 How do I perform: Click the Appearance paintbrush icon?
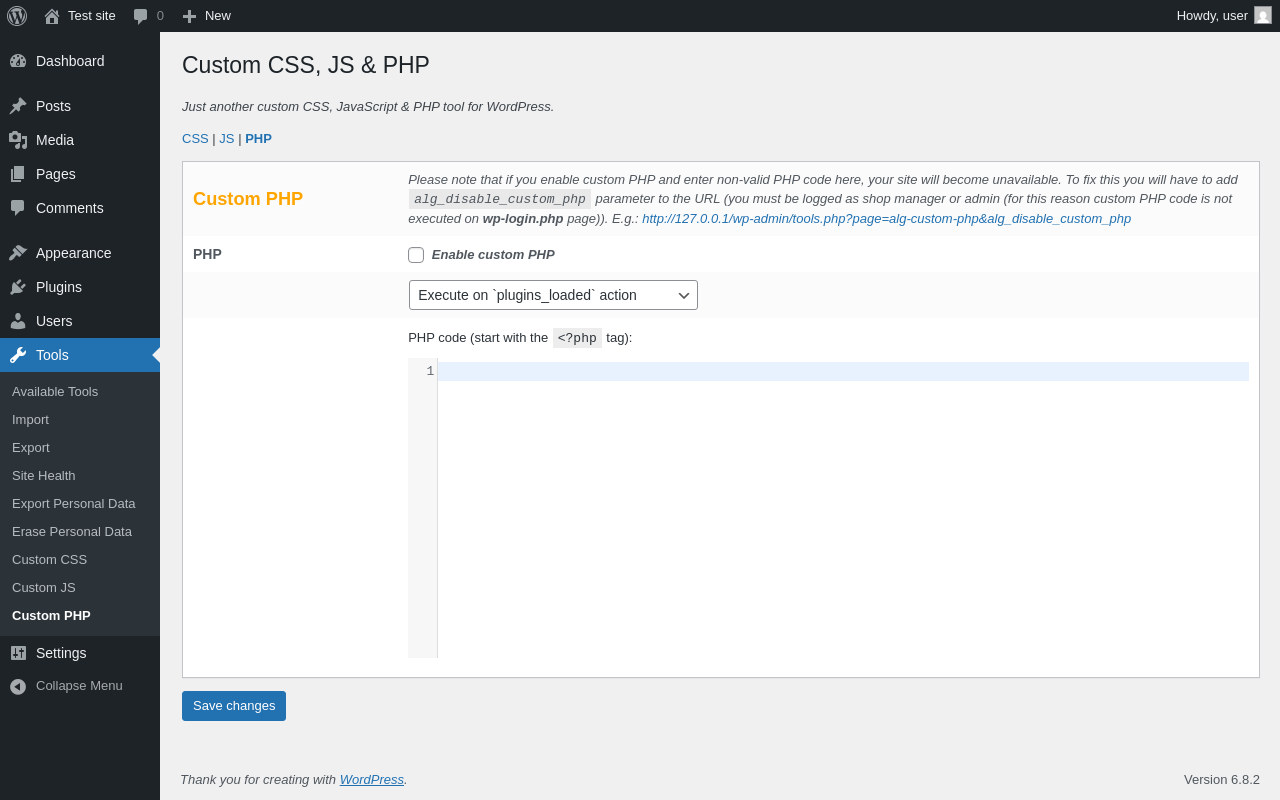coord(18,253)
